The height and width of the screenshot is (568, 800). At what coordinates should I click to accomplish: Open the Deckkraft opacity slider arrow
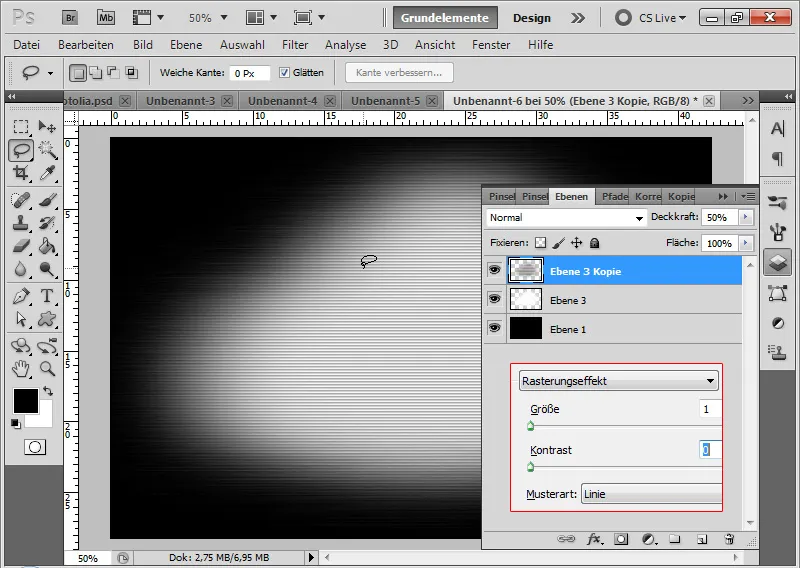tap(745, 217)
